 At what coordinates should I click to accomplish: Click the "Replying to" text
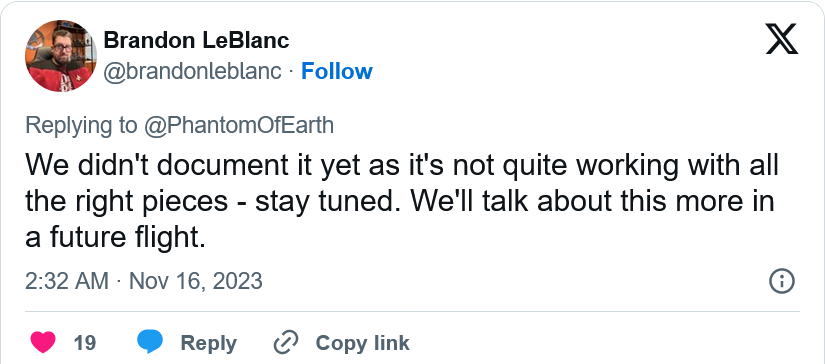tap(82, 126)
